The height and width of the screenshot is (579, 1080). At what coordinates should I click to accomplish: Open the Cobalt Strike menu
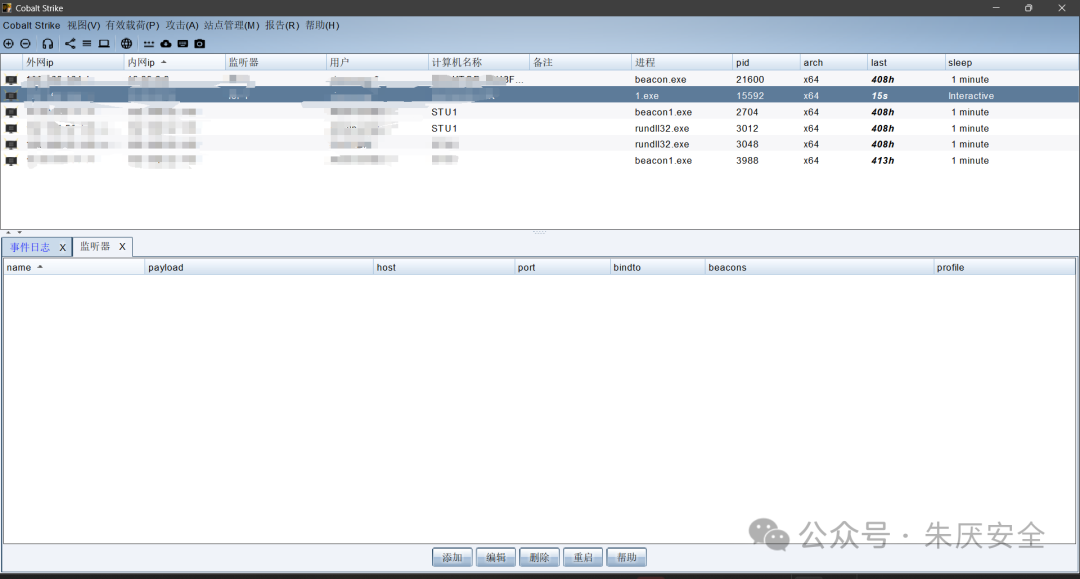pos(32,25)
